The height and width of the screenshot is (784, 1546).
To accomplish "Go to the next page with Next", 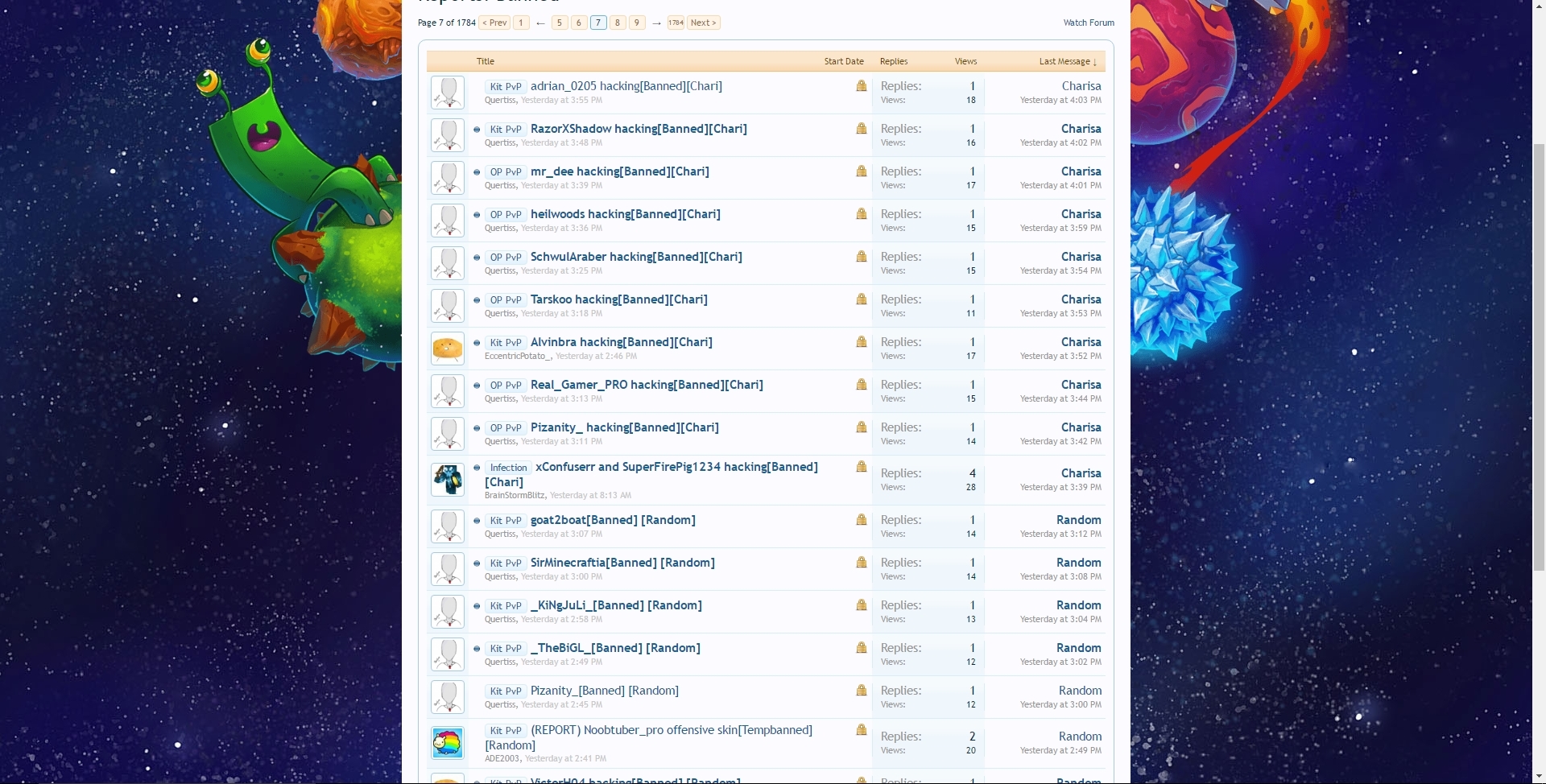I will [703, 23].
